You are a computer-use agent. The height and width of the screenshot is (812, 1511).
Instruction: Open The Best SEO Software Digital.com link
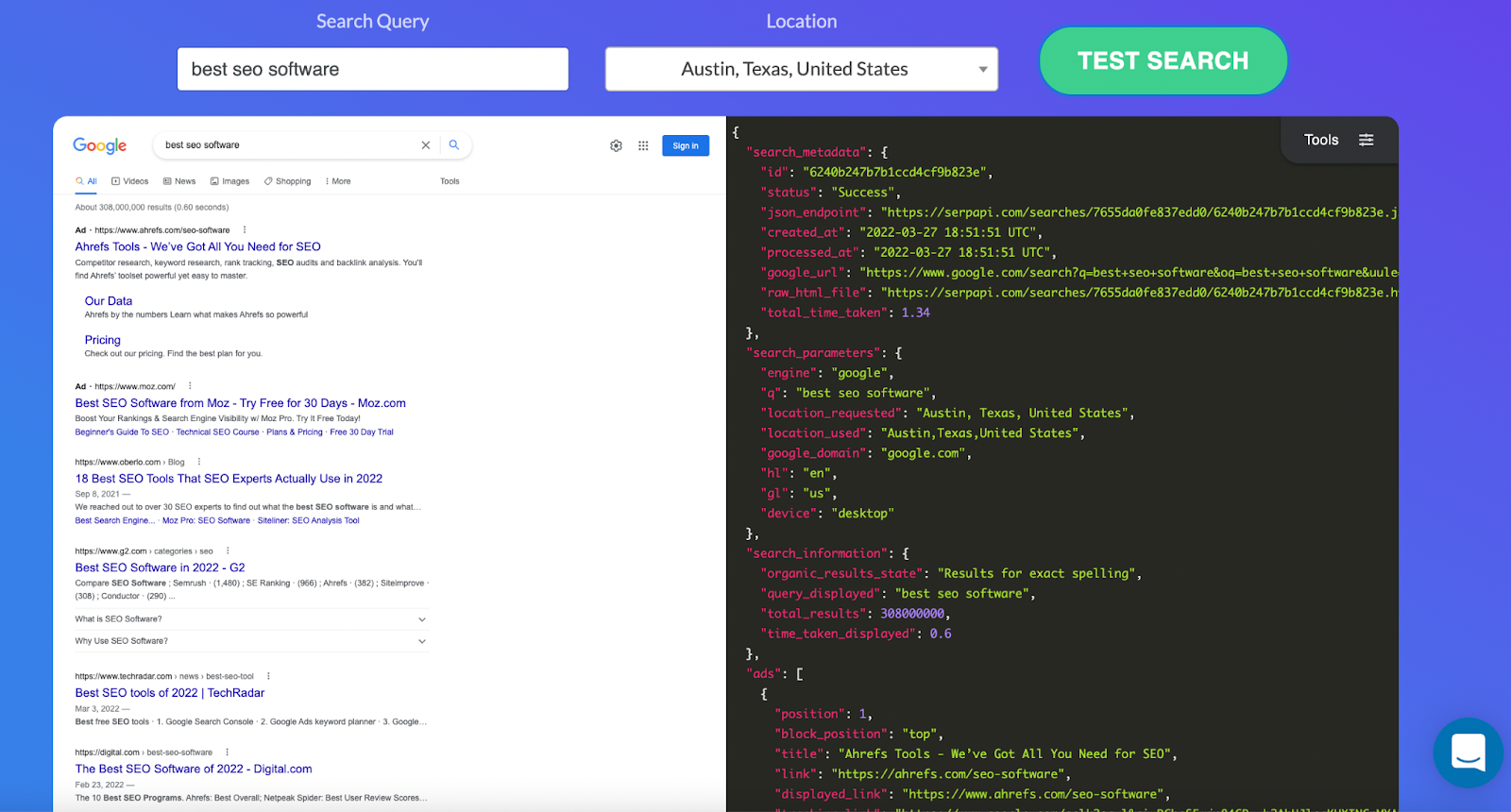194,770
